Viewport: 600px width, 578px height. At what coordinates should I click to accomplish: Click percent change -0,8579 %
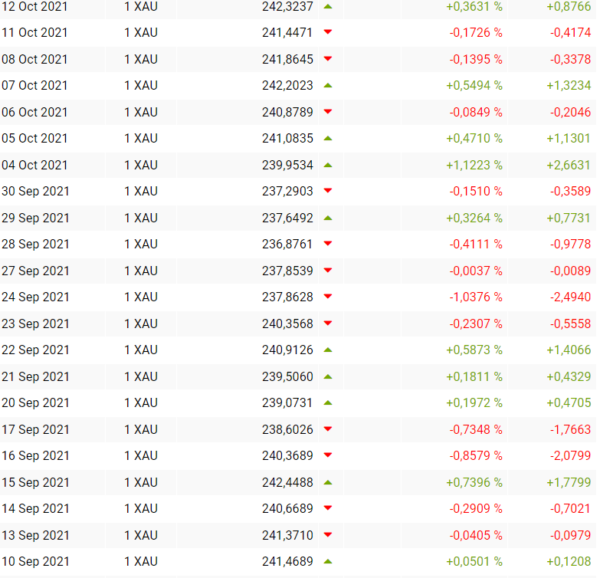pos(476,456)
